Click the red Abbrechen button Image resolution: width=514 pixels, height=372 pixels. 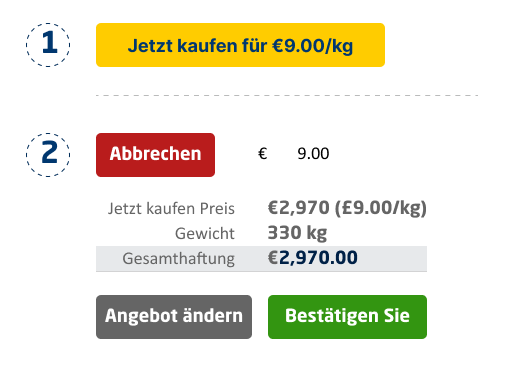pos(155,155)
